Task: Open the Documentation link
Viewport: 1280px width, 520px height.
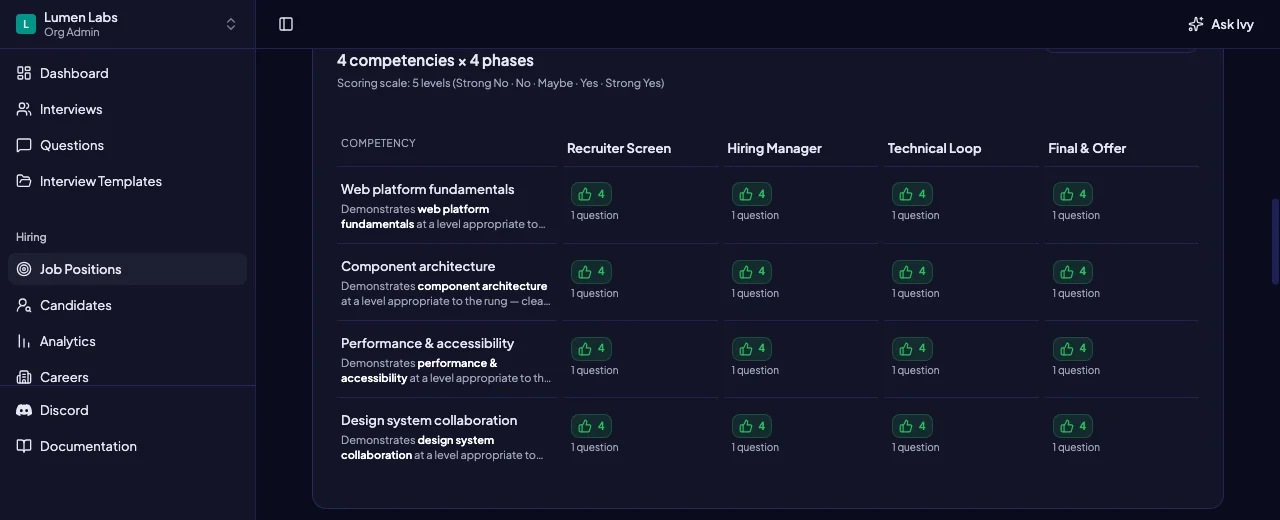Action: pyautogui.click(x=127, y=446)
